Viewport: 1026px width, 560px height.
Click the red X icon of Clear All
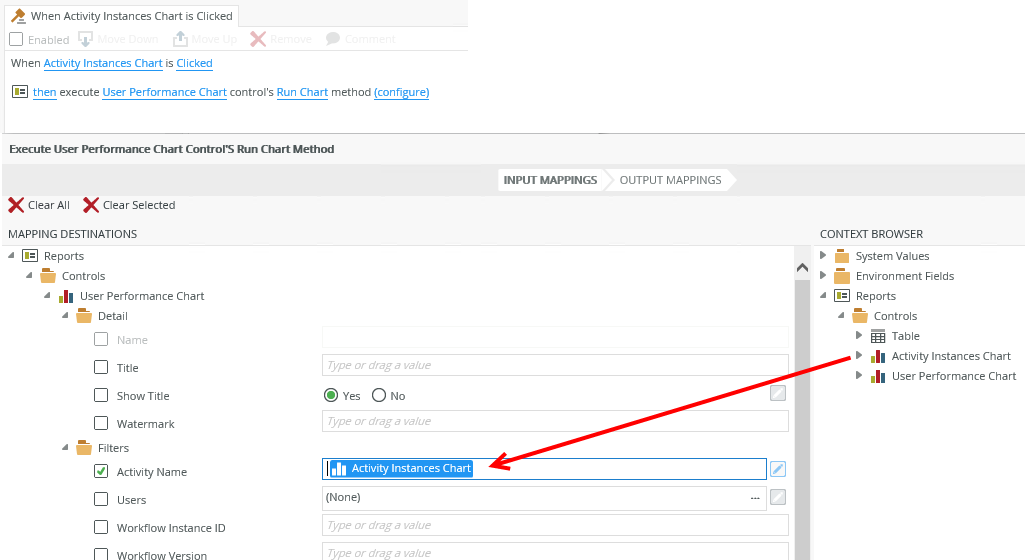pos(16,205)
